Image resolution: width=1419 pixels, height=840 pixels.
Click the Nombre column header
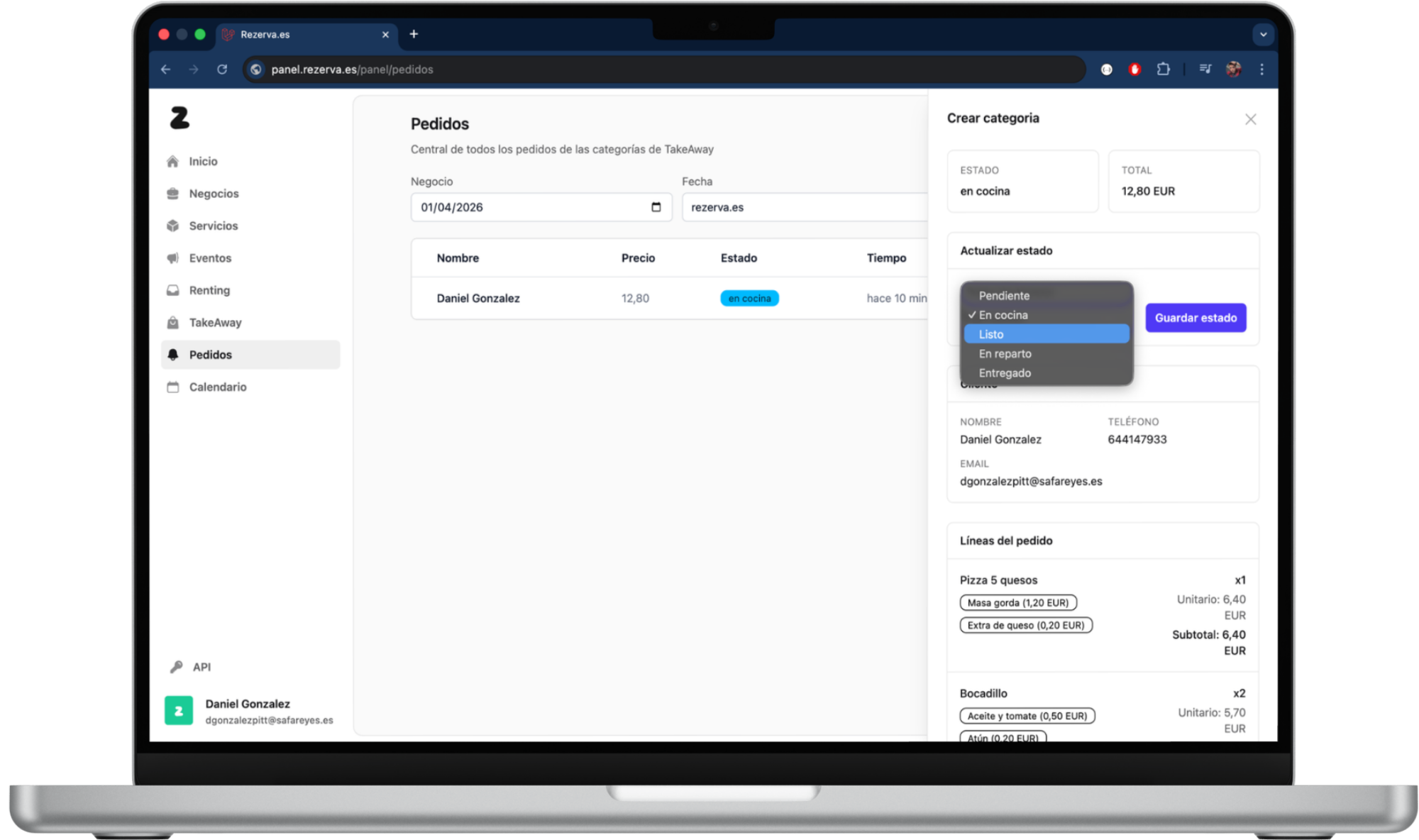pos(458,258)
